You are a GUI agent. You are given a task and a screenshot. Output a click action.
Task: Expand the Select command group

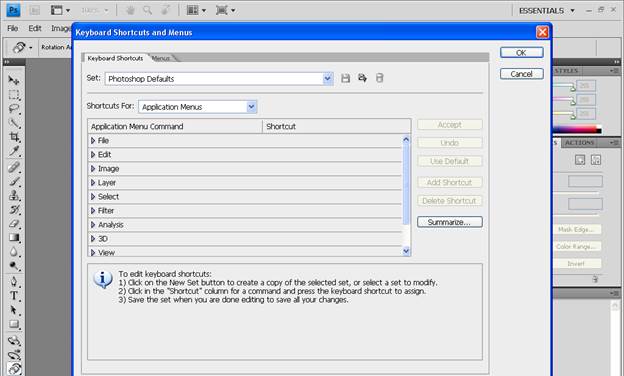point(93,197)
